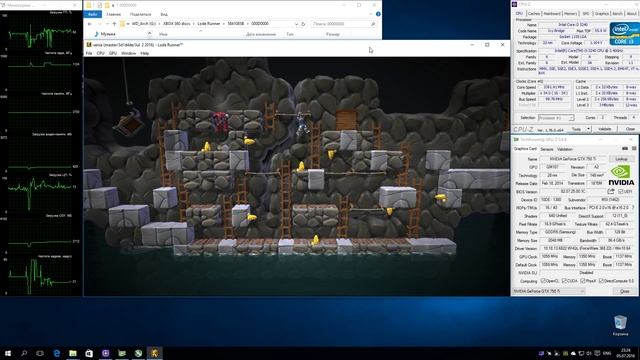Open GPU-Z hamburger menu icon
Screen dimensions: 640x360
633,149
